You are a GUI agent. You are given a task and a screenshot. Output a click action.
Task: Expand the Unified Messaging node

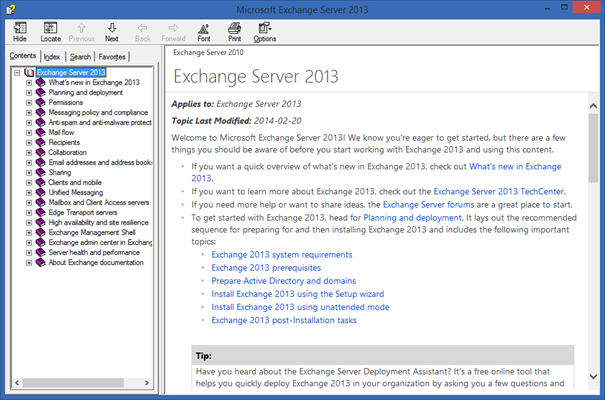[x=29, y=191]
